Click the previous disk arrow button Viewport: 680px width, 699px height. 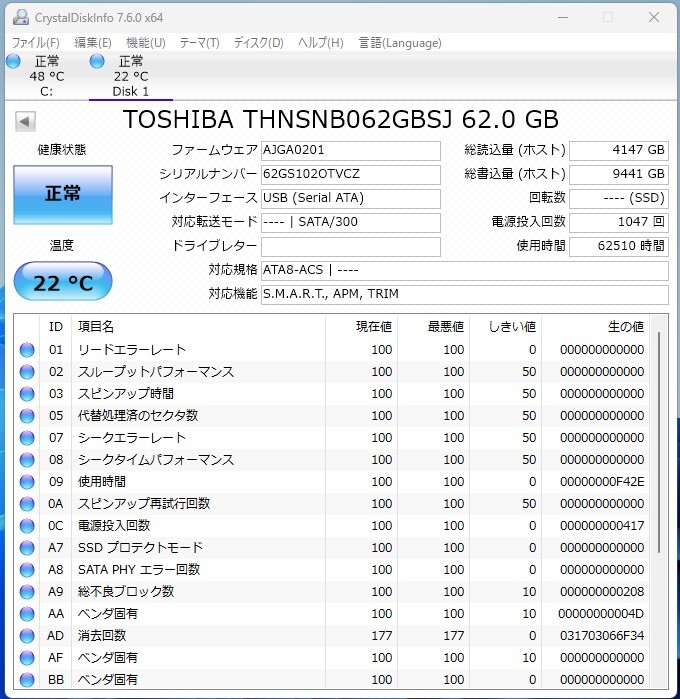[x=25, y=121]
